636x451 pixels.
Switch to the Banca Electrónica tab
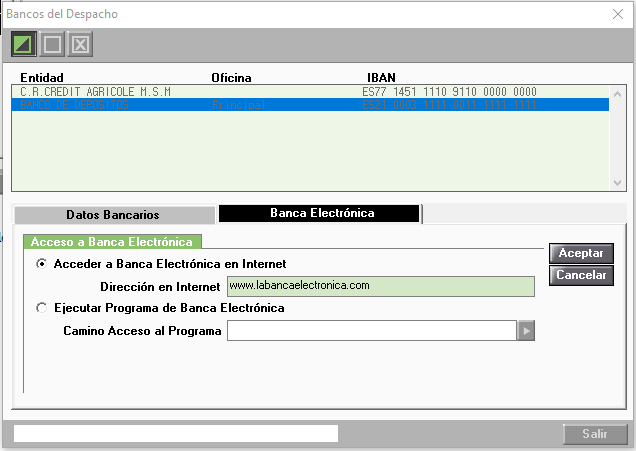point(319,213)
